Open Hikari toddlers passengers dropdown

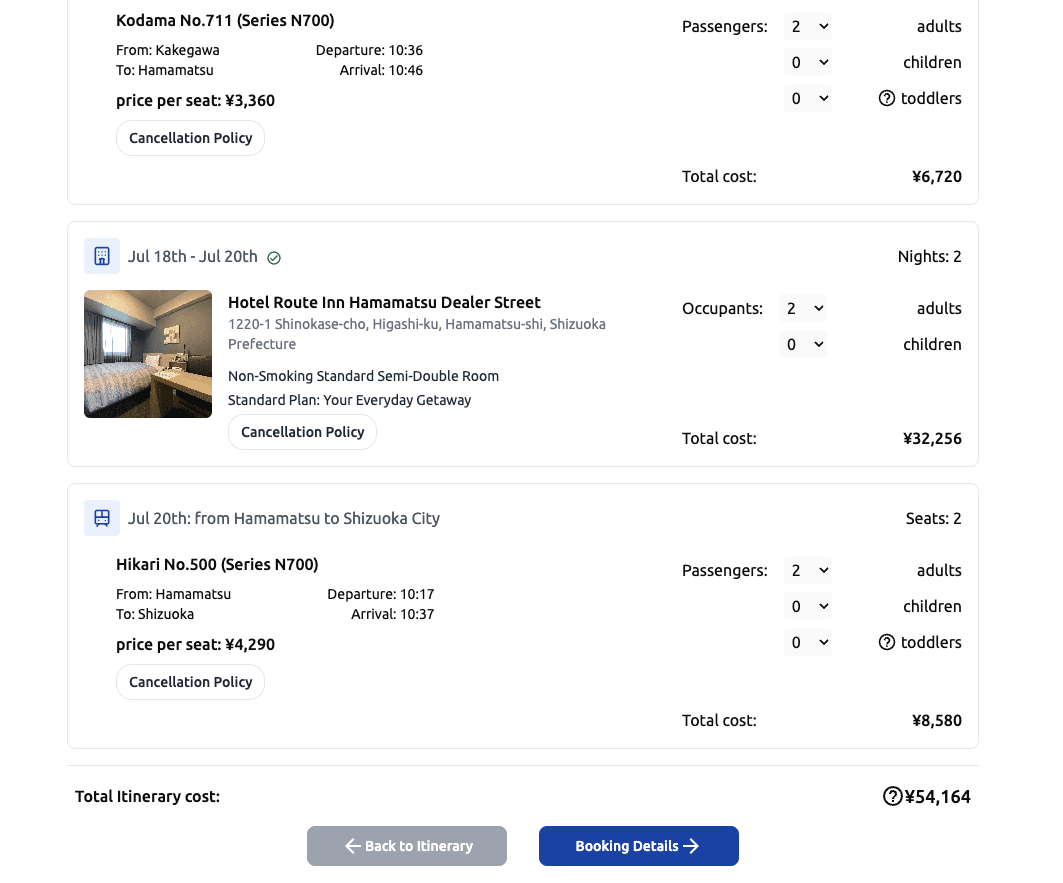[x=808, y=643]
